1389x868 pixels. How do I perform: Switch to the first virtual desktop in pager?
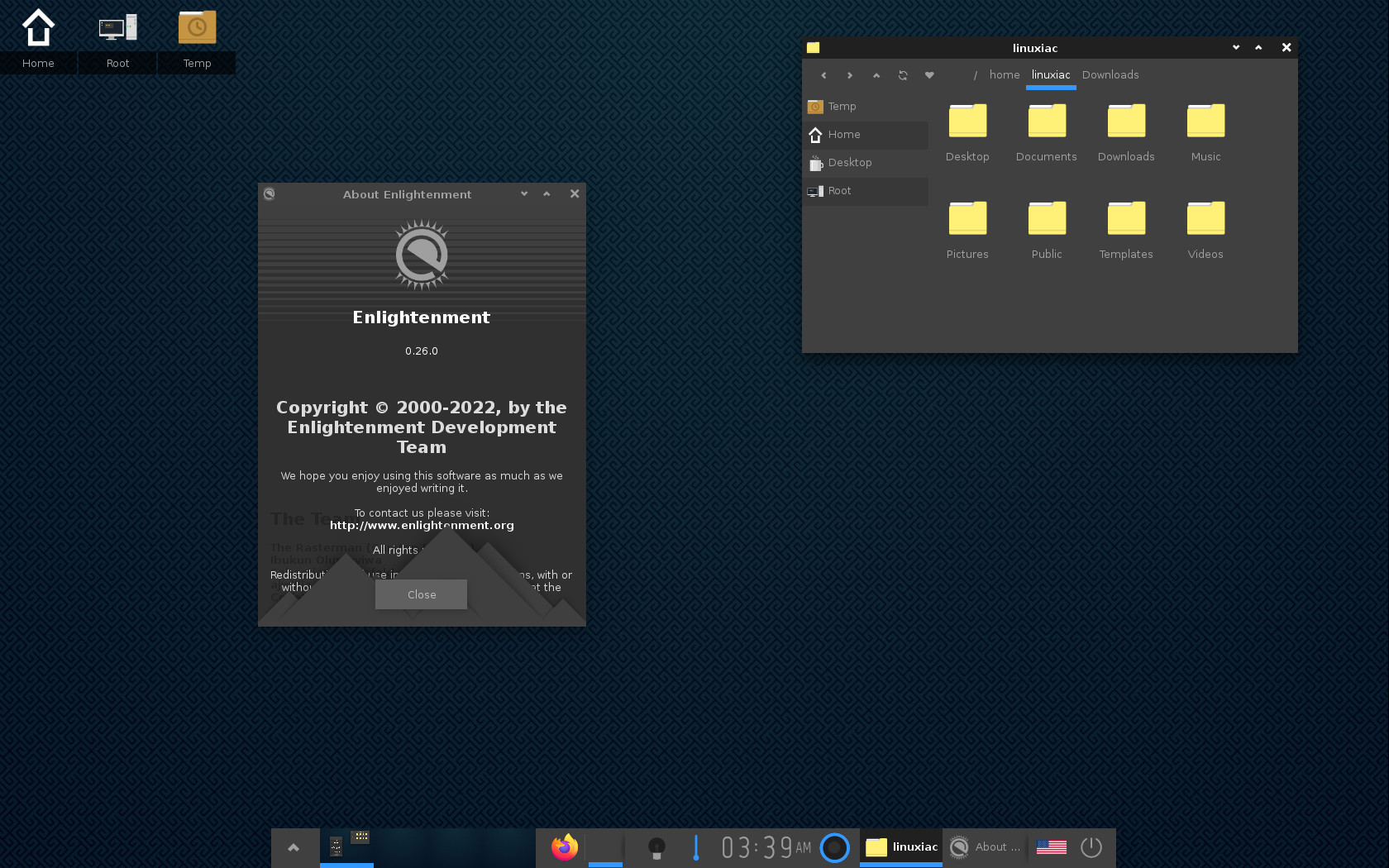[x=346, y=847]
